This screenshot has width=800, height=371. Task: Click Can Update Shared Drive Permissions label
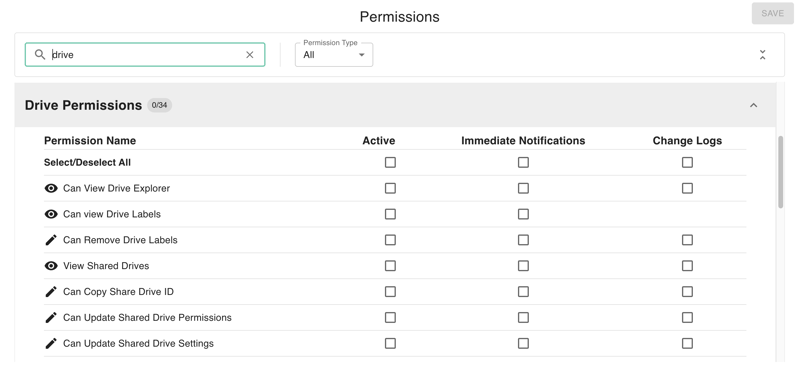pyautogui.click(x=147, y=317)
